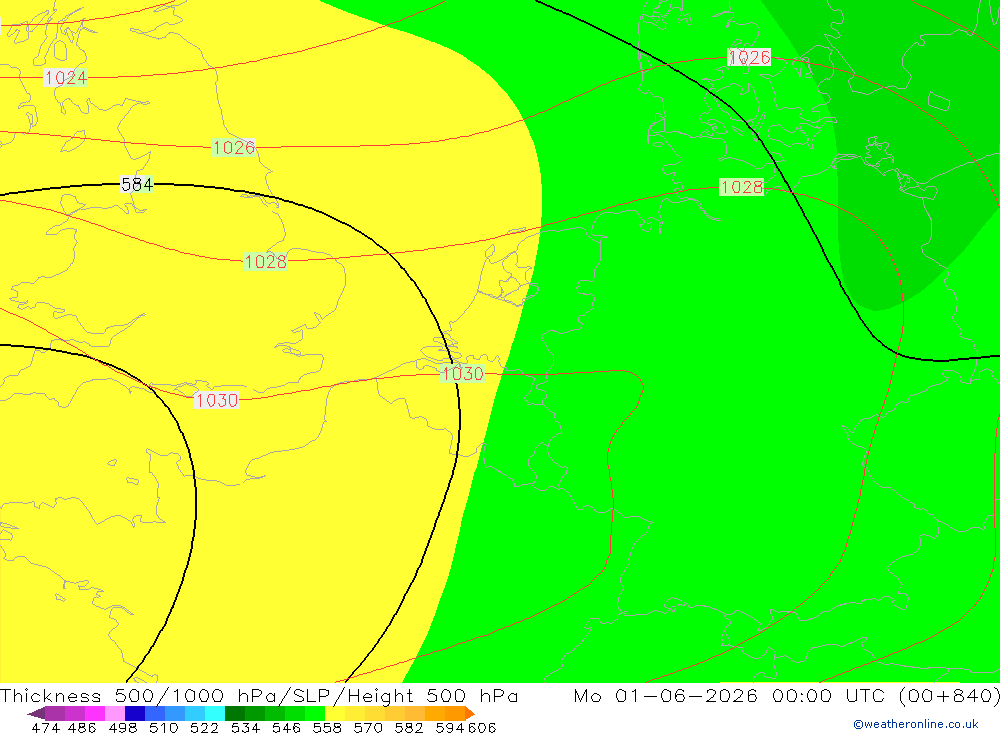
Task: Pick the bright yellow swatch above 558
Action: tap(335, 713)
